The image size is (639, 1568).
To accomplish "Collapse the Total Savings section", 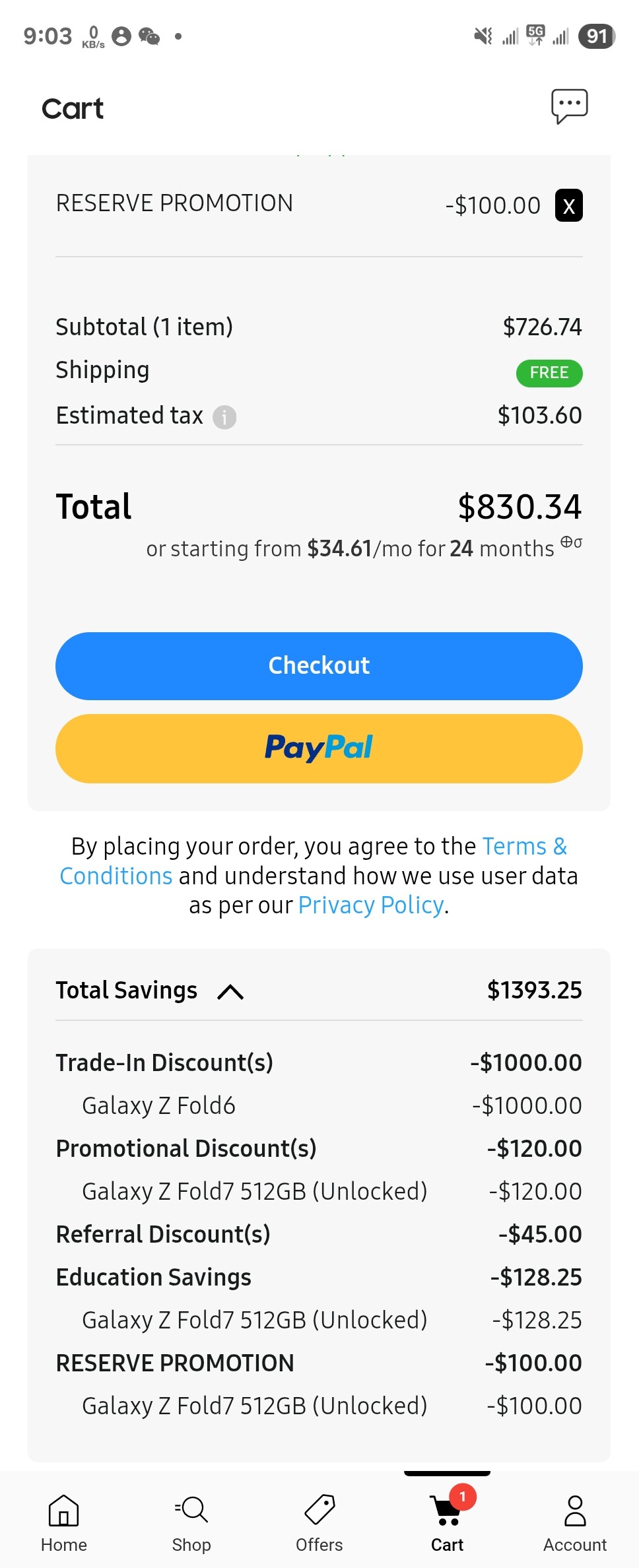I will pyautogui.click(x=230, y=991).
